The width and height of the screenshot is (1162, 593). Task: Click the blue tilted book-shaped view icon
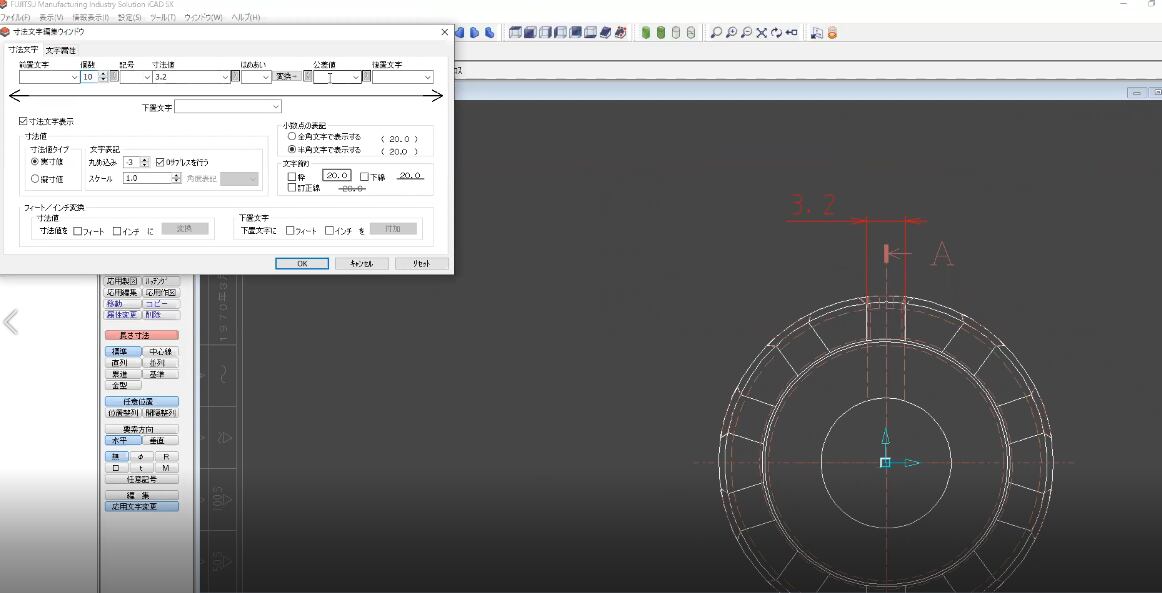tap(605, 33)
